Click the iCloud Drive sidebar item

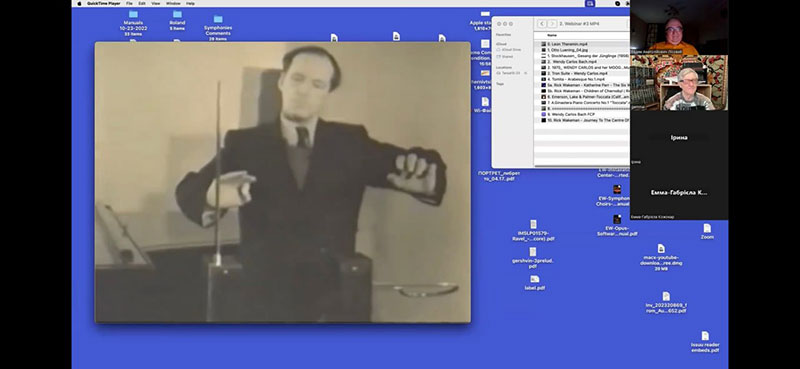tap(510, 50)
